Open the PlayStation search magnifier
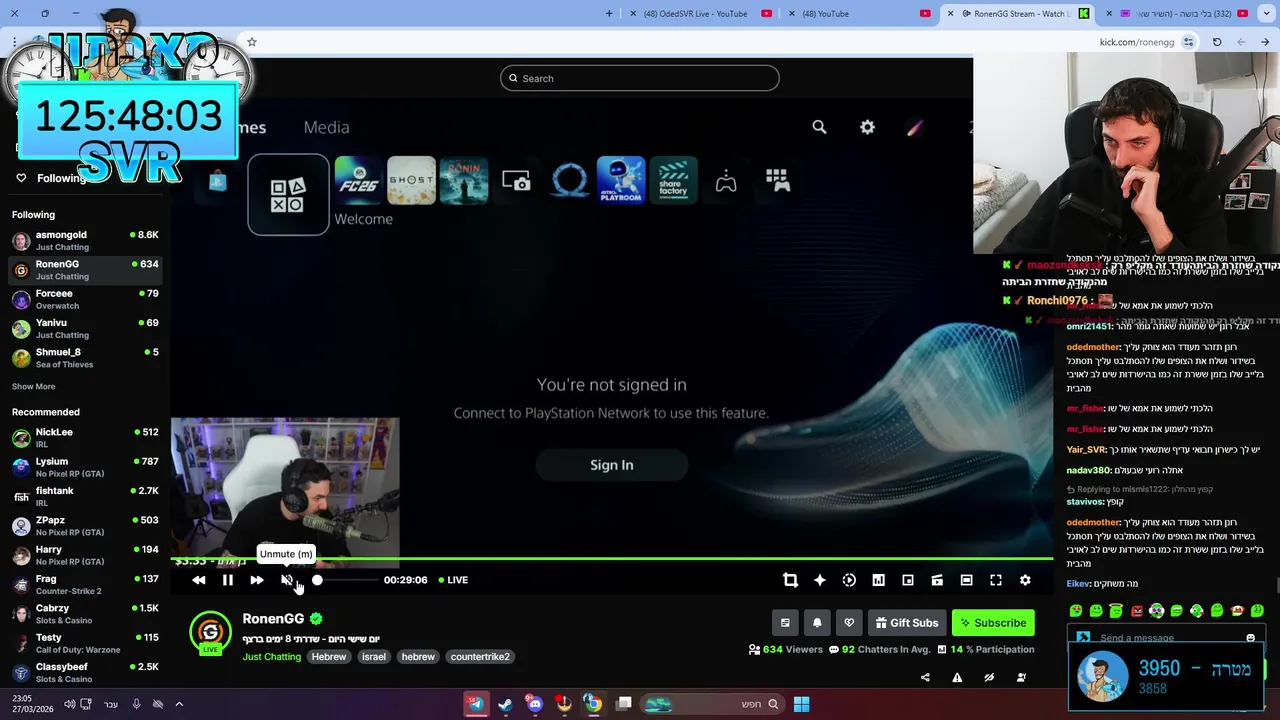Screen dimensions: 1280x720 (x=819, y=127)
